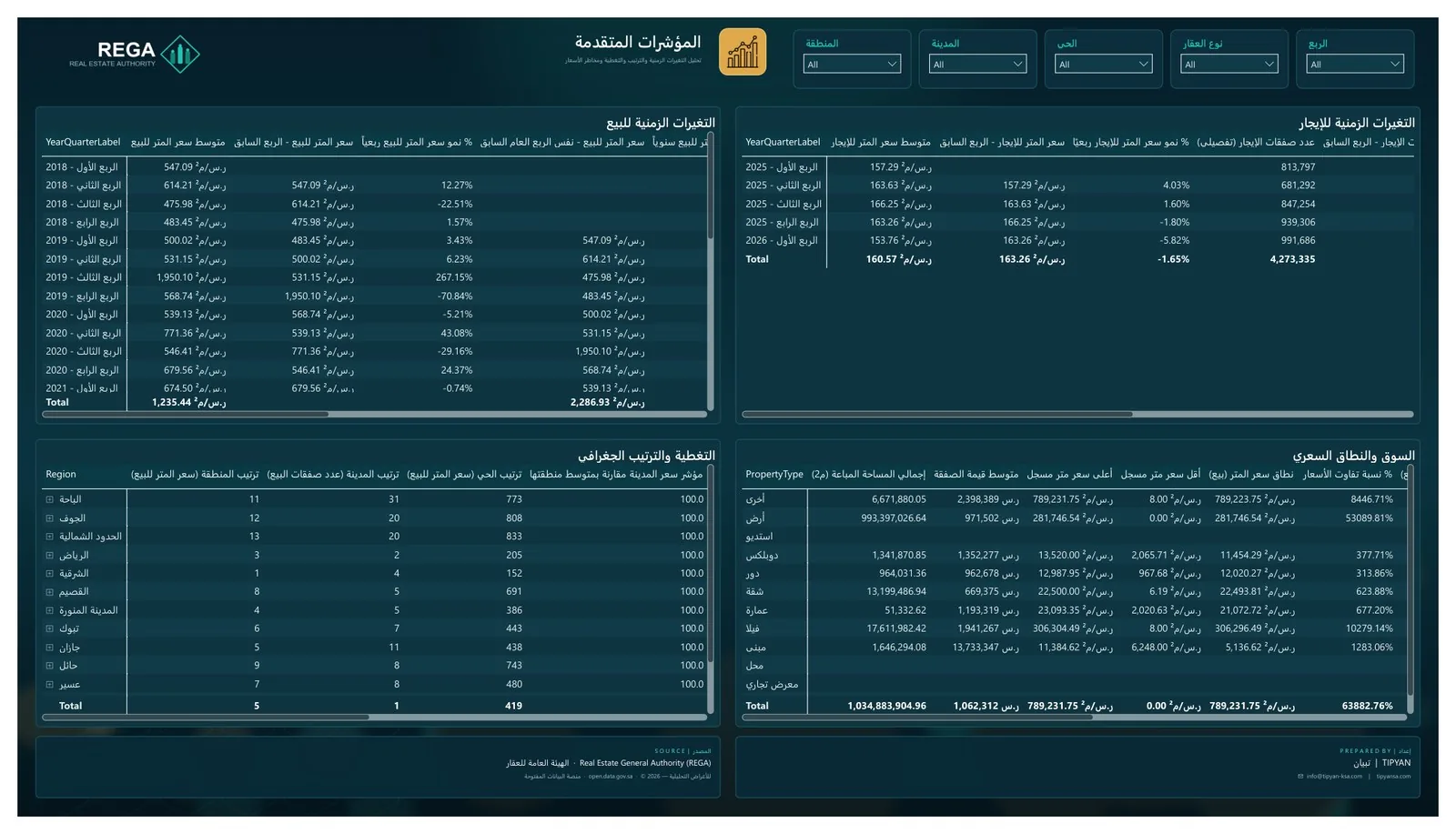Viewport: 1456px width, 834px height.
Task: Expand the الرياض region row
Action: coord(50,555)
